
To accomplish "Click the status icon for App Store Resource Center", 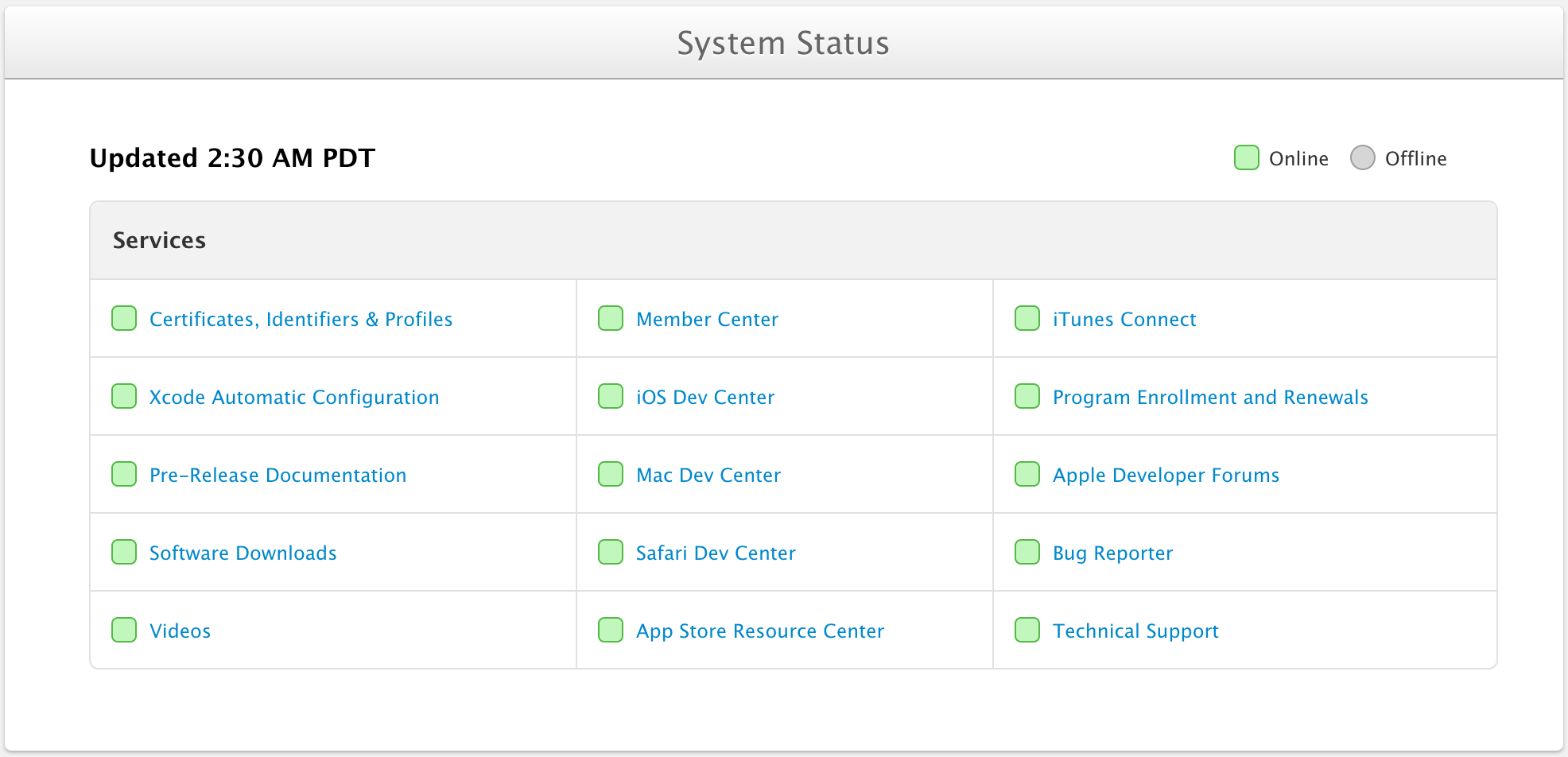I will (611, 630).
